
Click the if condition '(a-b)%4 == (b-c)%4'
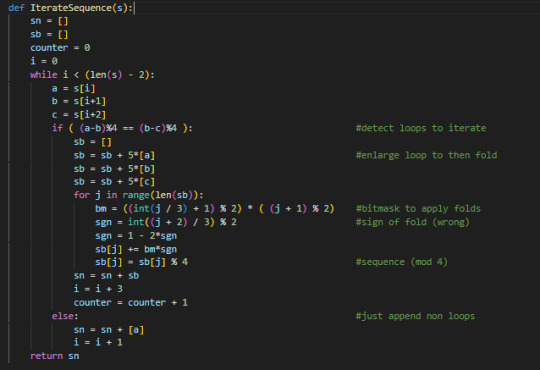pos(128,128)
